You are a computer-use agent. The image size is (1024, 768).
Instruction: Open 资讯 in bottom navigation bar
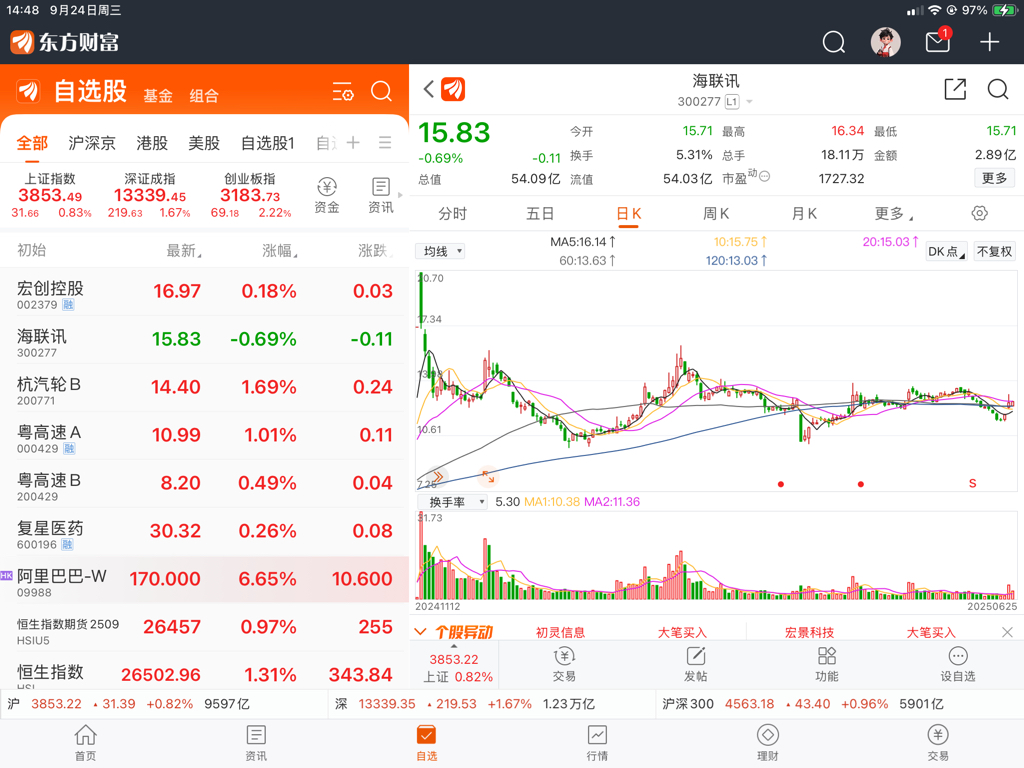pos(256,743)
